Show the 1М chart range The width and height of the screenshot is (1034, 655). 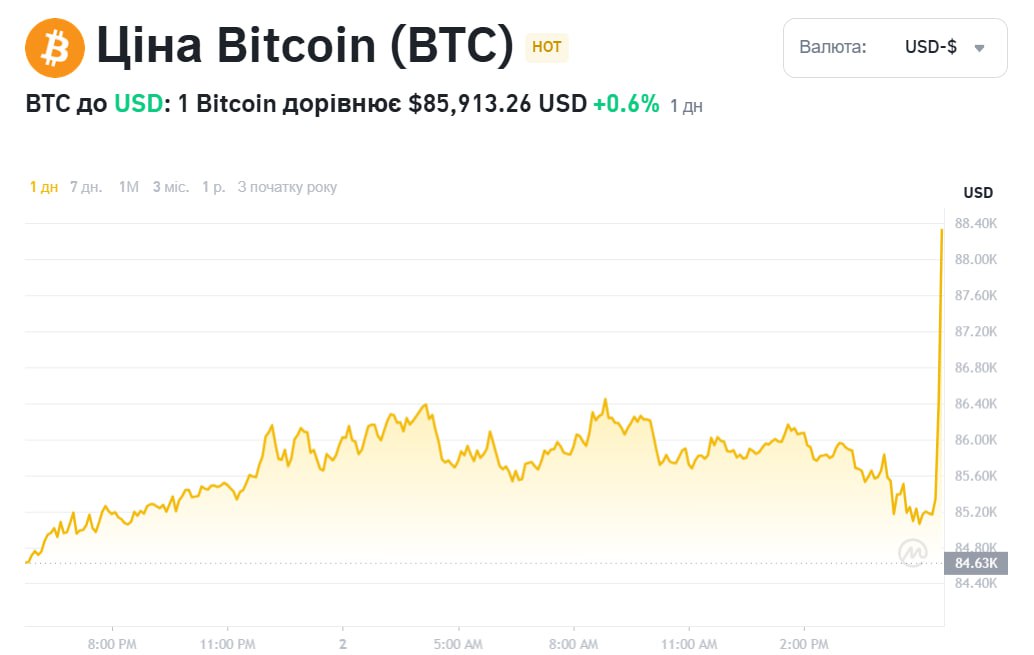coord(128,187)
